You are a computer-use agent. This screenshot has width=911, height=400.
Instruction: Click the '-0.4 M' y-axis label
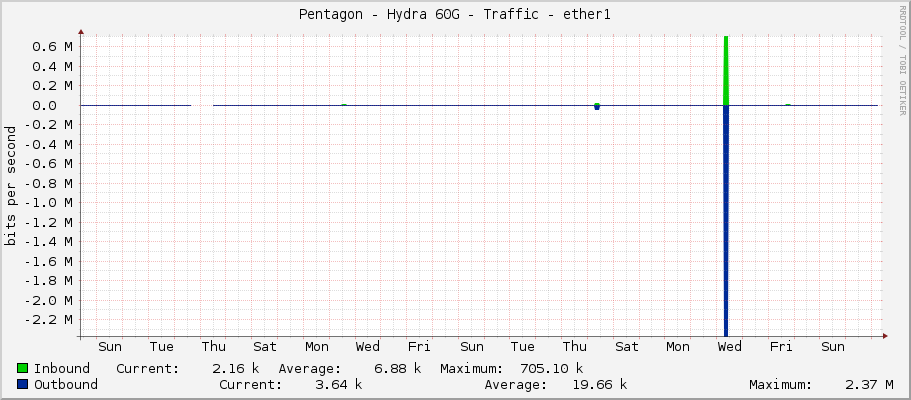(x=48, y=144)
